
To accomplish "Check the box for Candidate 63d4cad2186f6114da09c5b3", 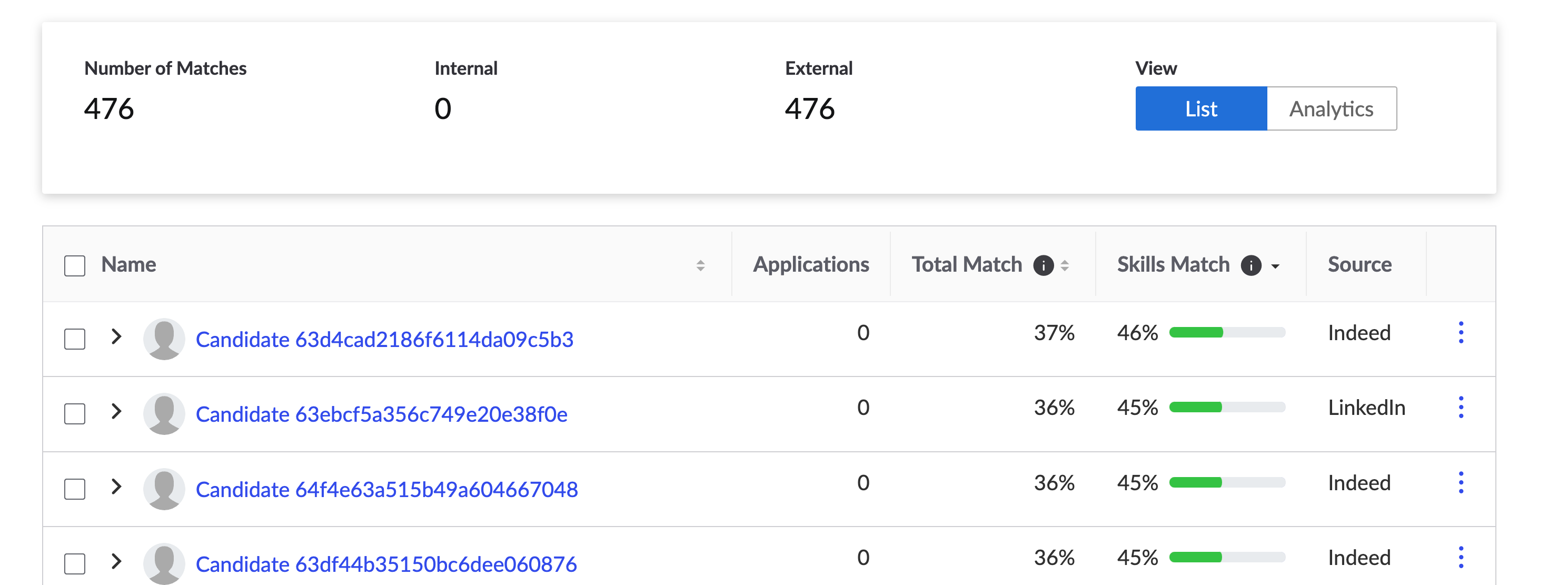I will click(75, 339).
